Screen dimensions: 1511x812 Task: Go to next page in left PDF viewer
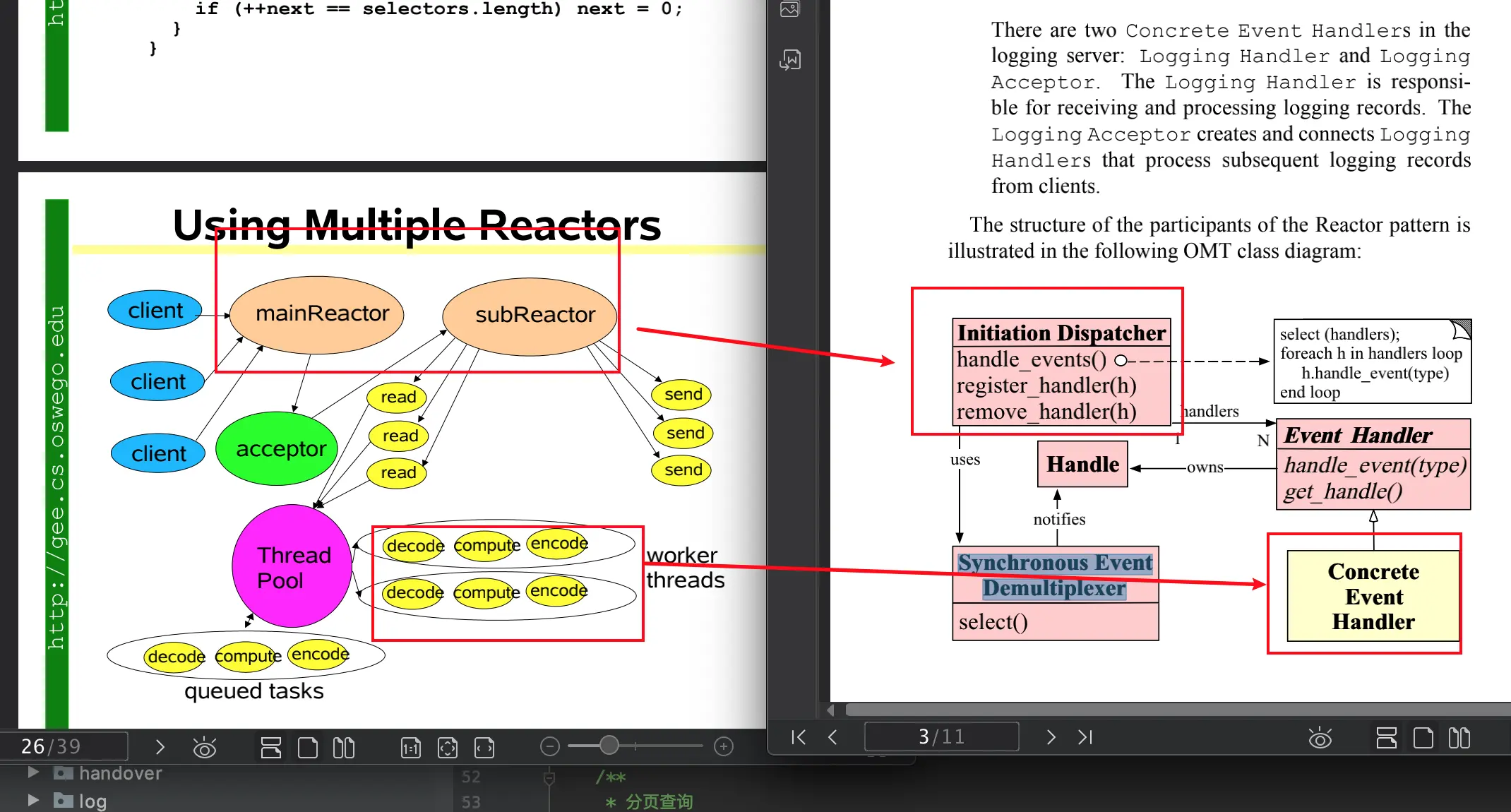tap(160, 747)
